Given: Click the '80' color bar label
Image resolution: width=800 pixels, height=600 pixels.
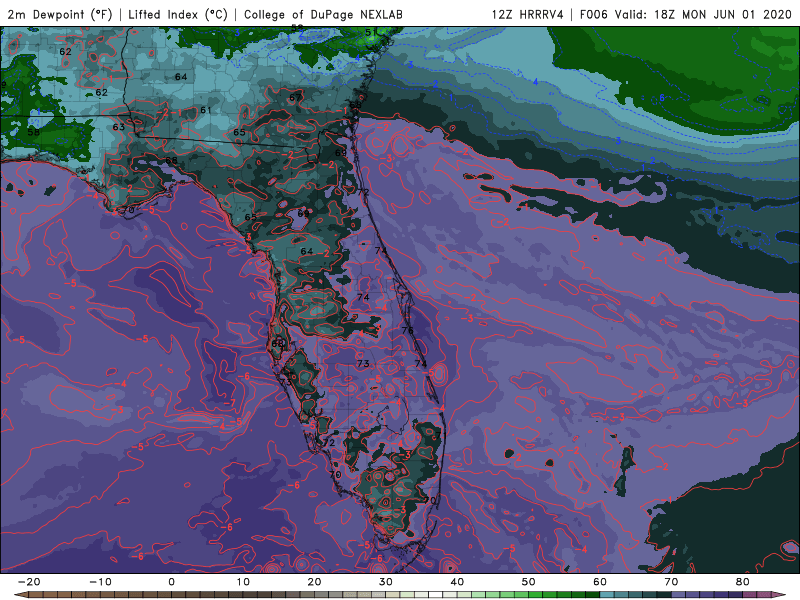Looking at the screenshot, I should tap(743, 582).
